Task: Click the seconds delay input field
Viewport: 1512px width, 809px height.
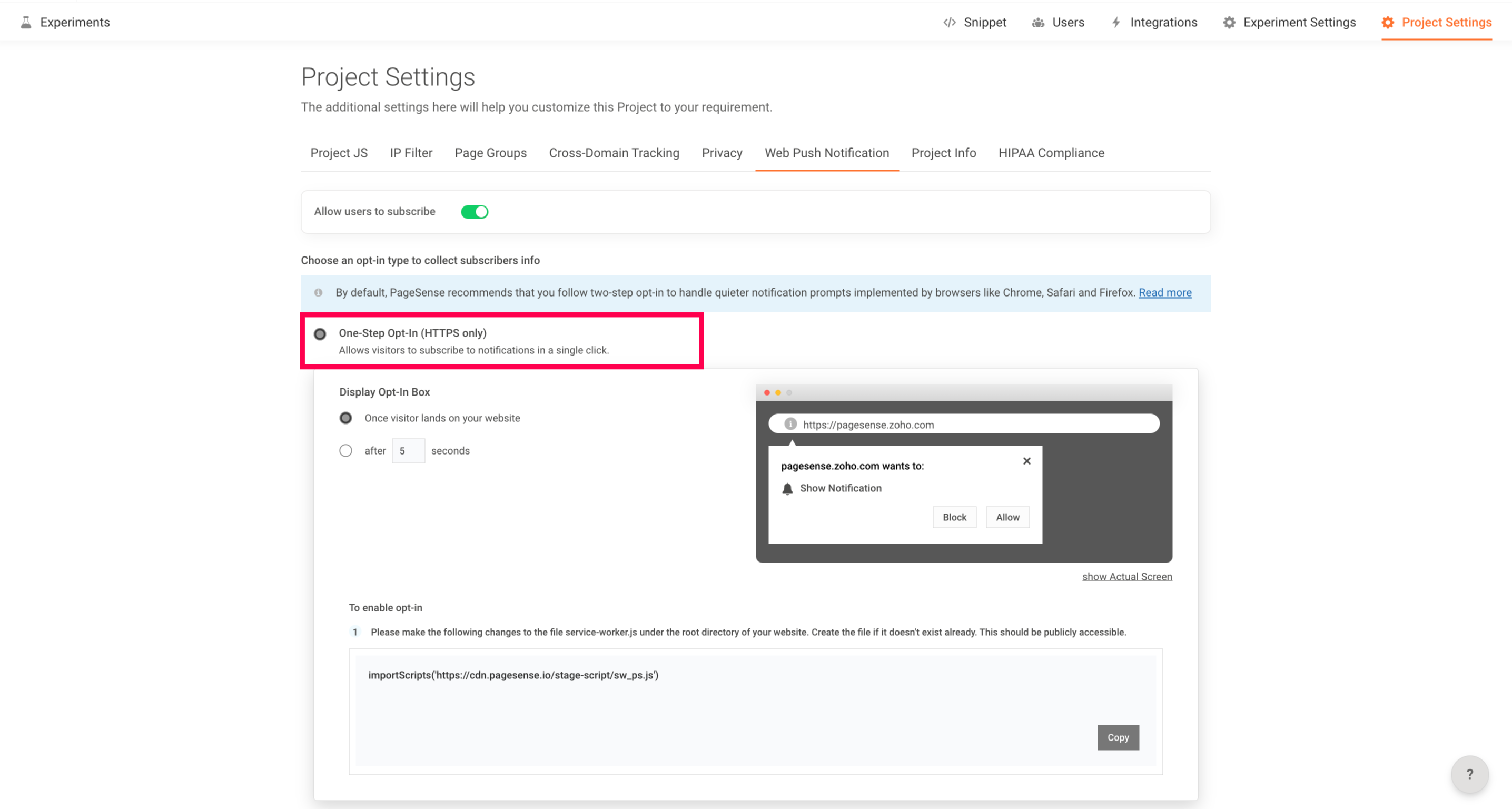Action: point(409,451)
